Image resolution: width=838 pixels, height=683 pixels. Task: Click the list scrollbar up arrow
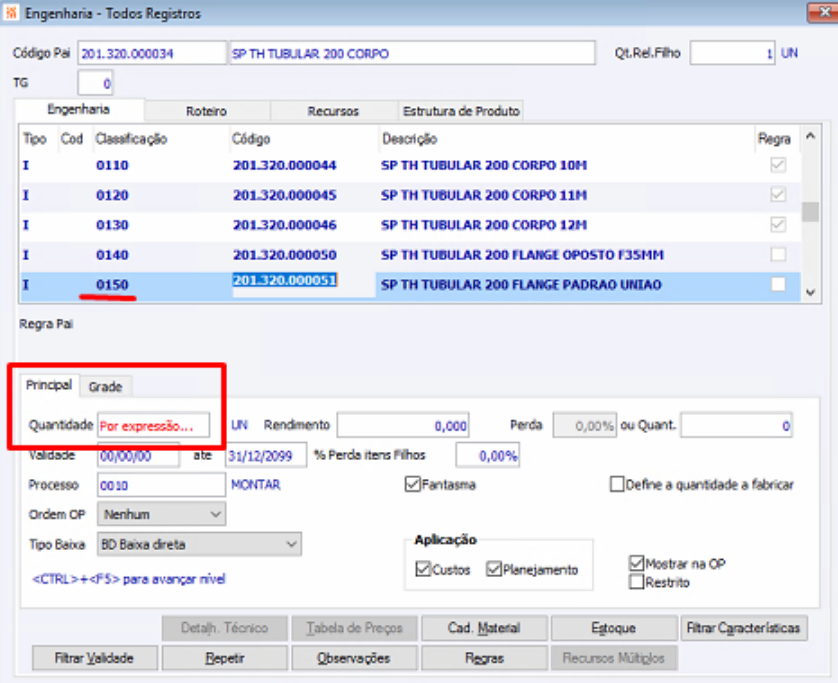point(810,136)
